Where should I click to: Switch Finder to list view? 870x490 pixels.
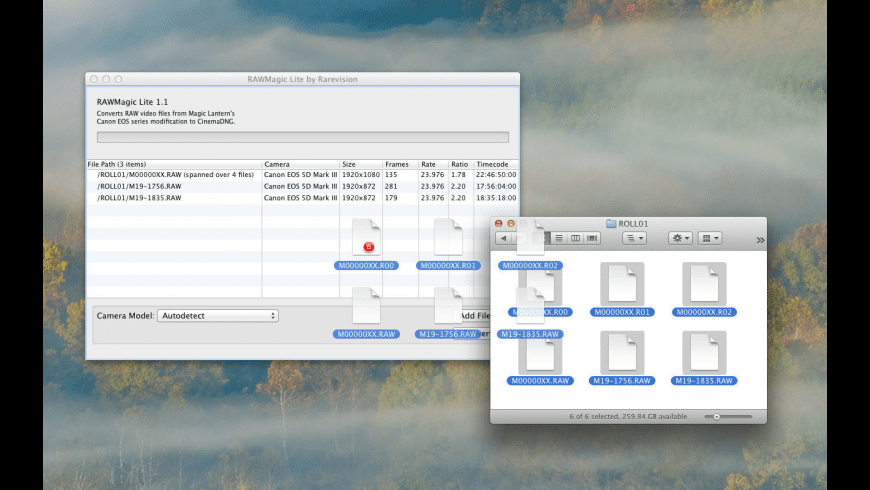coord(559,238)
